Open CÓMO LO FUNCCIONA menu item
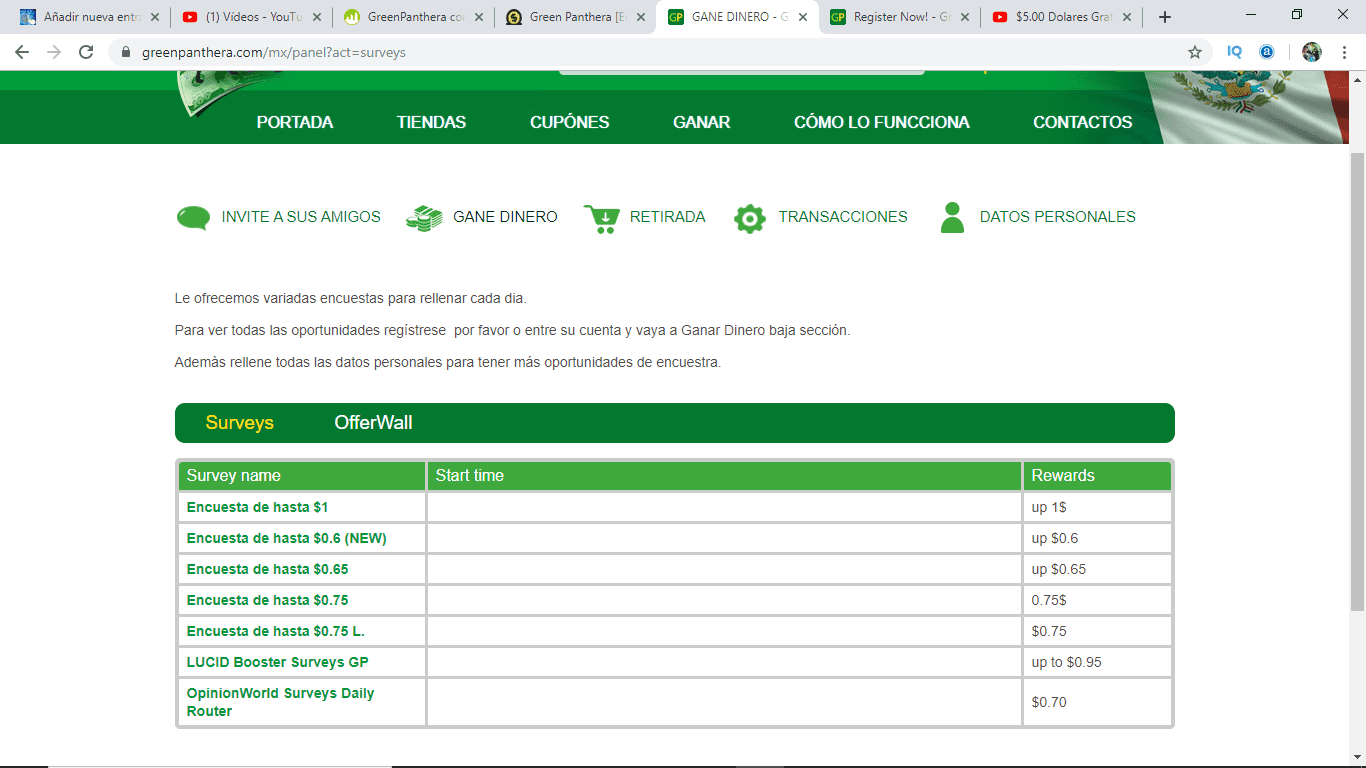 coord(882,122)
